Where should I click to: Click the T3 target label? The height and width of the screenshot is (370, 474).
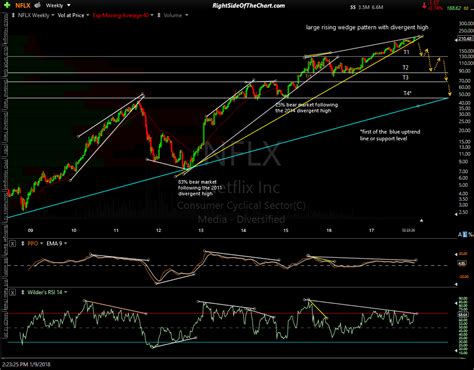click(x=405, y=78)
